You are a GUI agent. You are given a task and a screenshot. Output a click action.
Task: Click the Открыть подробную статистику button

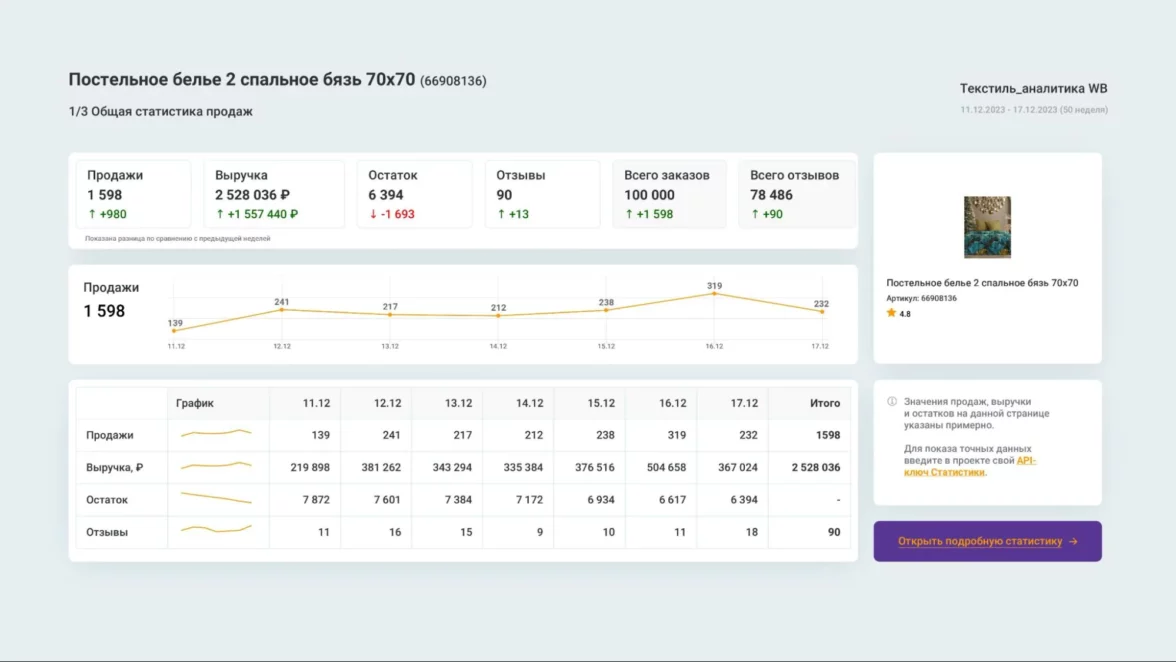point(987,541)
